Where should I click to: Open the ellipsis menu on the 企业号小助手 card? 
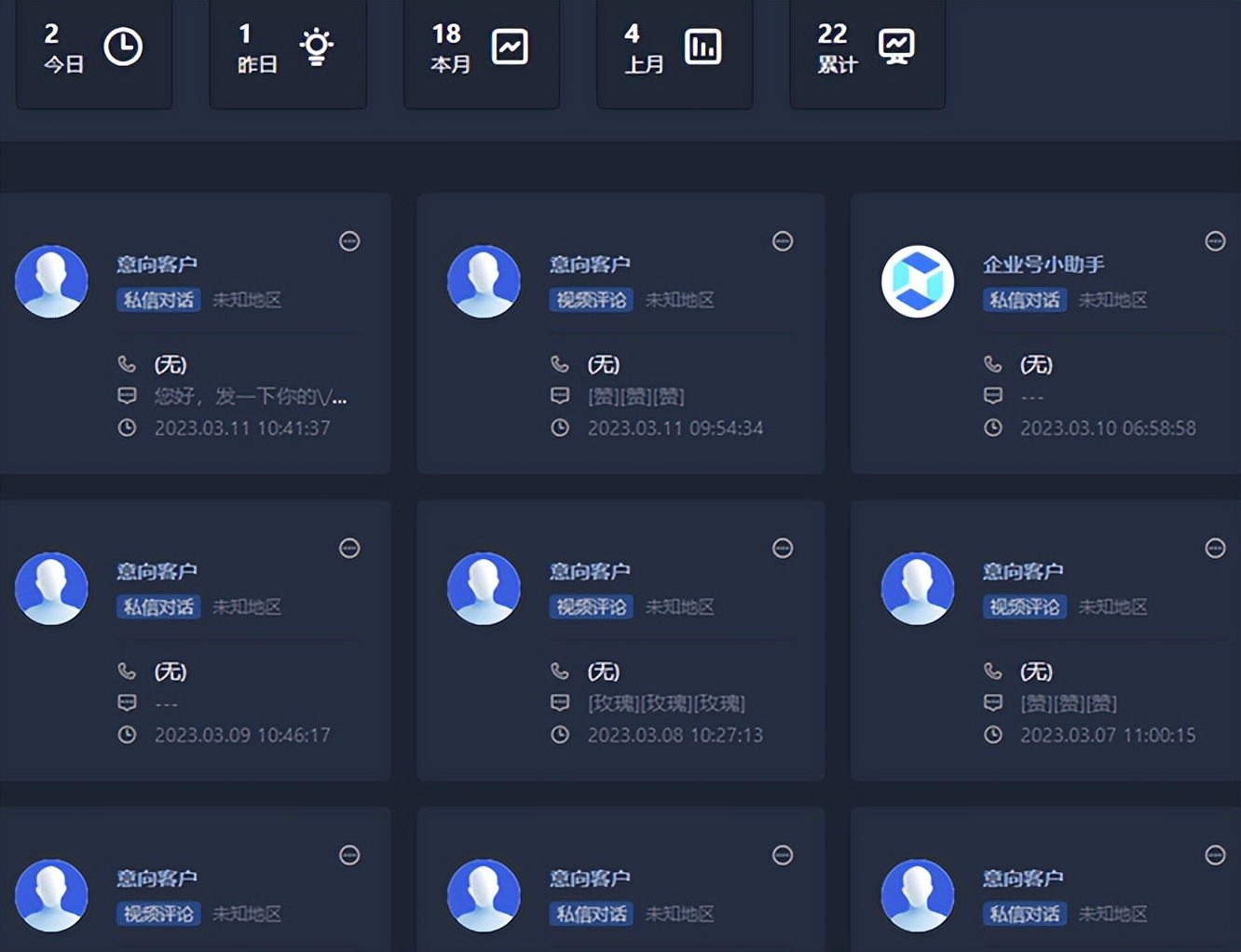pyautogui.click(x=1215, y=241)
